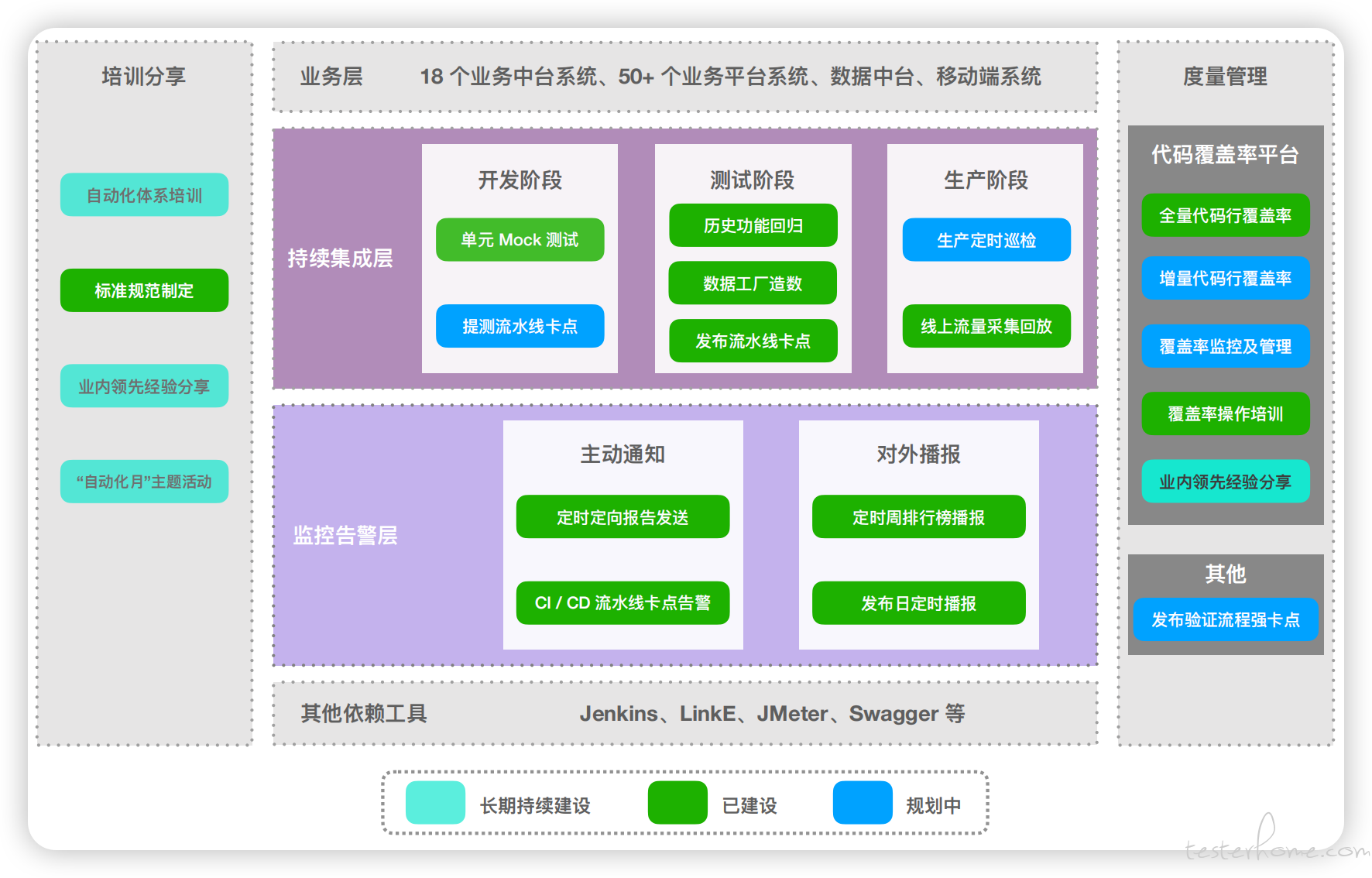Click the 持续集成层 label
1372x878 pixels.
point(340,258)
